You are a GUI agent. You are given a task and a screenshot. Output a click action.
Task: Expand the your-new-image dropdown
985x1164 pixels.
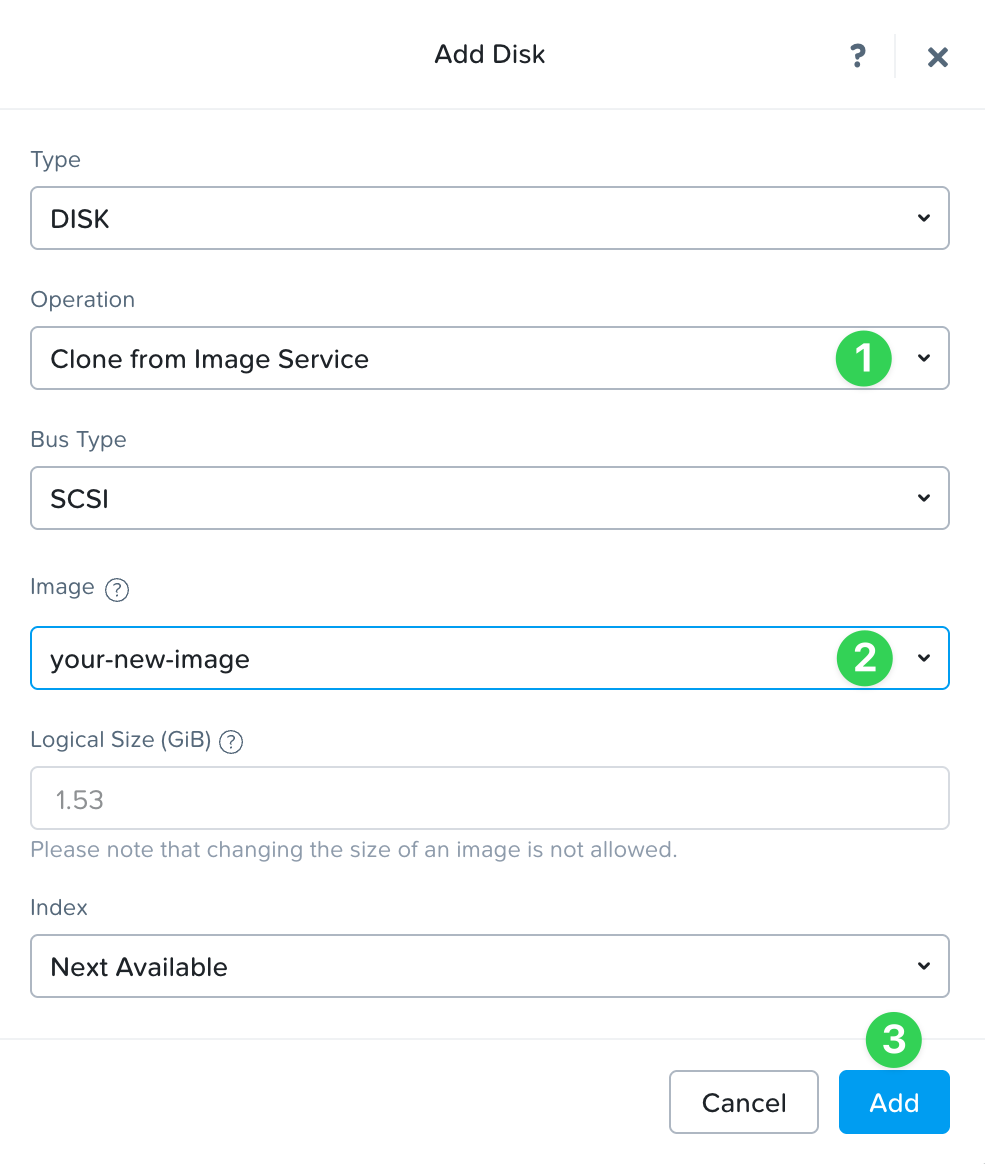point(489,658)
